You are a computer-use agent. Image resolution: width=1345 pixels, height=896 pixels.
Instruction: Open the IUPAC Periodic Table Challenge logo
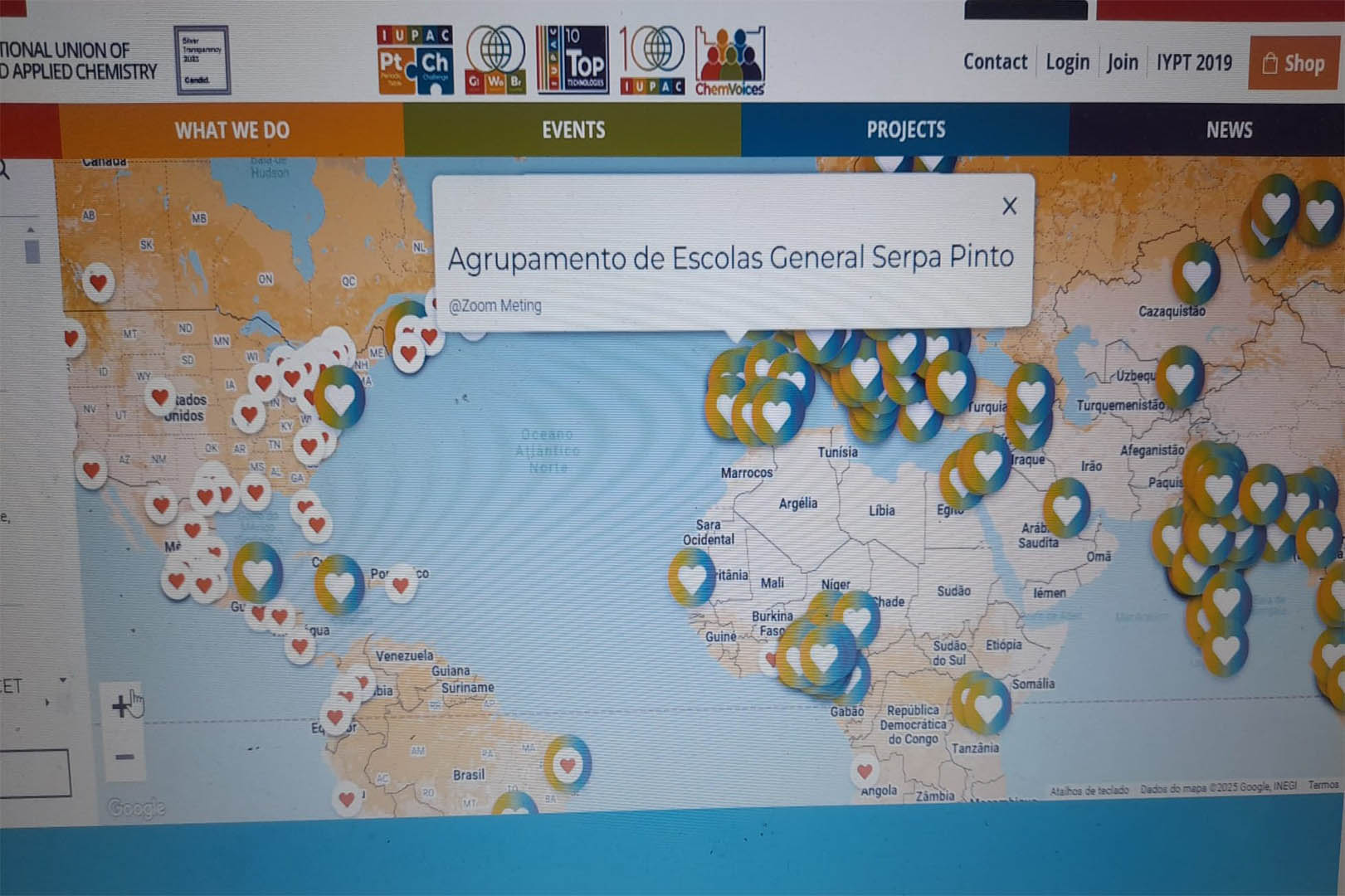point(415,61)
